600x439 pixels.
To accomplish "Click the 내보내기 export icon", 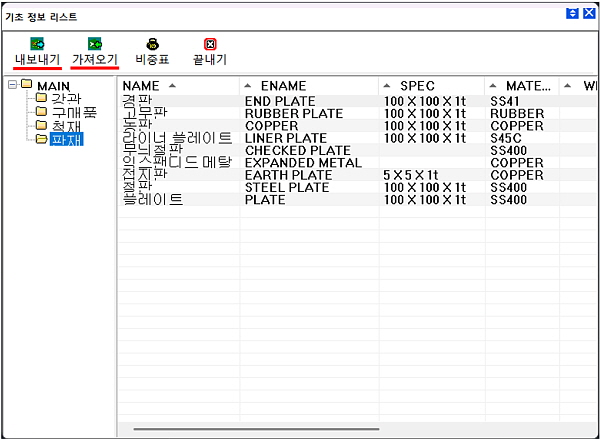I will coord(37,44).
